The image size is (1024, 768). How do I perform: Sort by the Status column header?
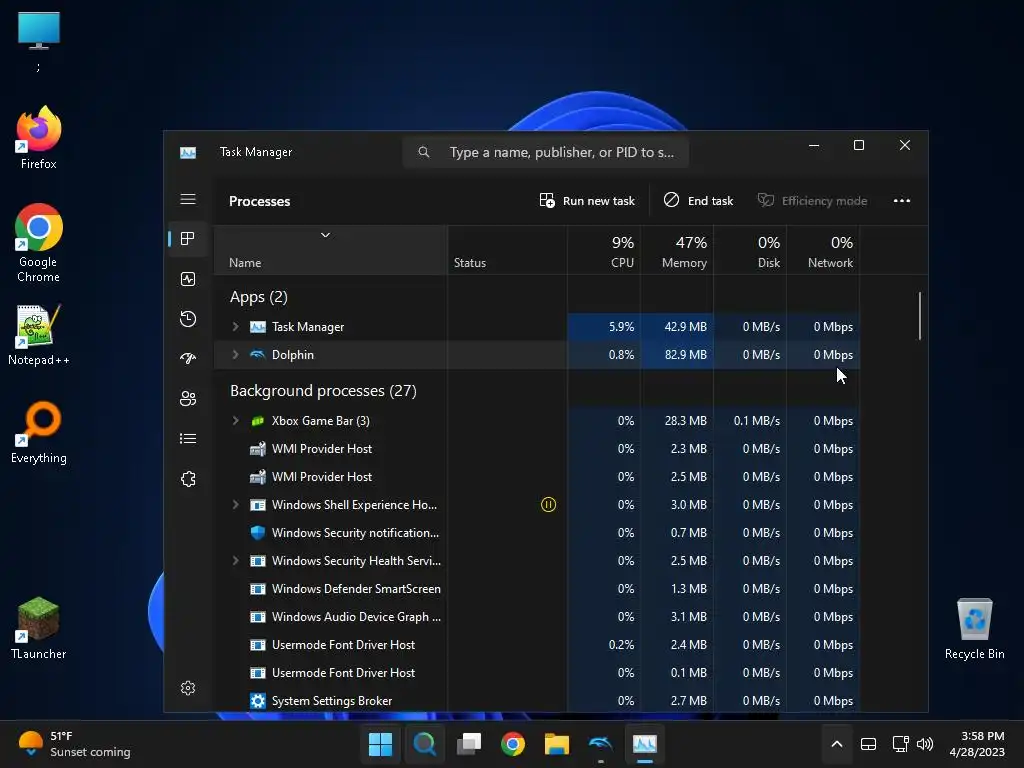tap(507, 251)
